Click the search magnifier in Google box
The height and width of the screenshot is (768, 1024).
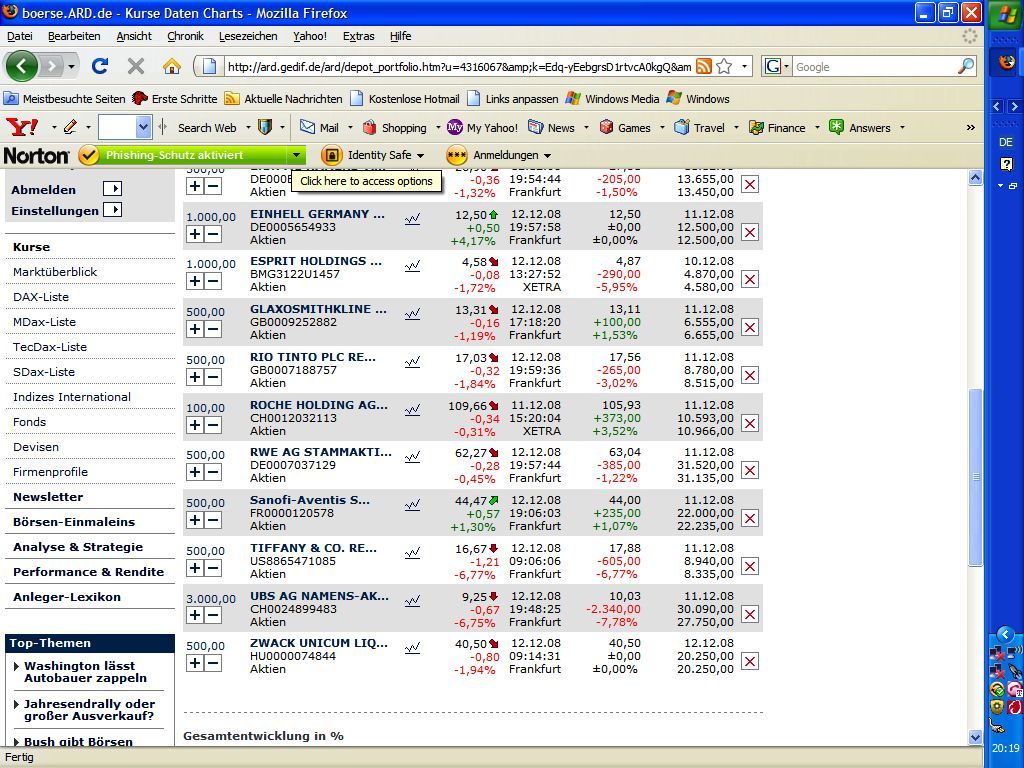966,66
